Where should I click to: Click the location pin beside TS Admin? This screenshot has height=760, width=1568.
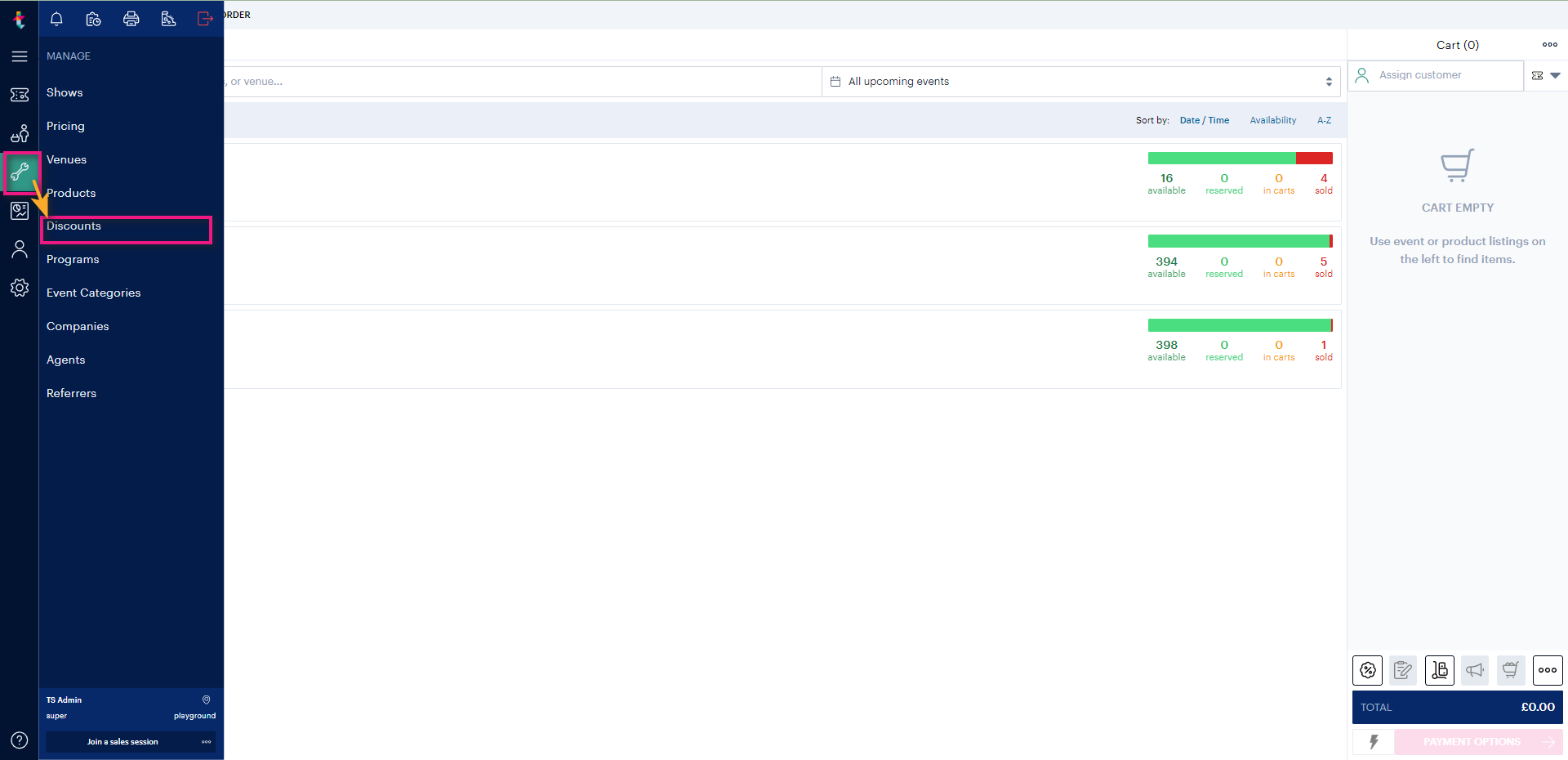click(x=207, y=700)
